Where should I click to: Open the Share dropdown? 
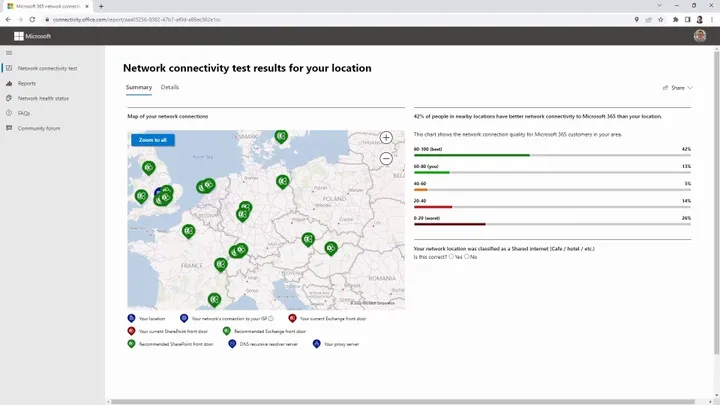click(x=678, y=88)
